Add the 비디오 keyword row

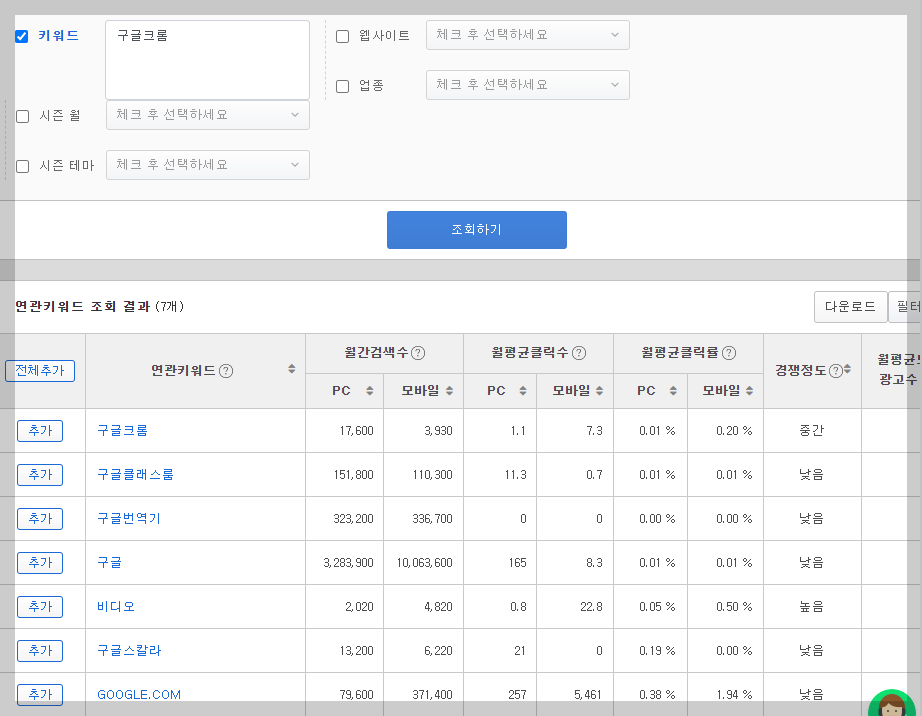click(40, 607)
